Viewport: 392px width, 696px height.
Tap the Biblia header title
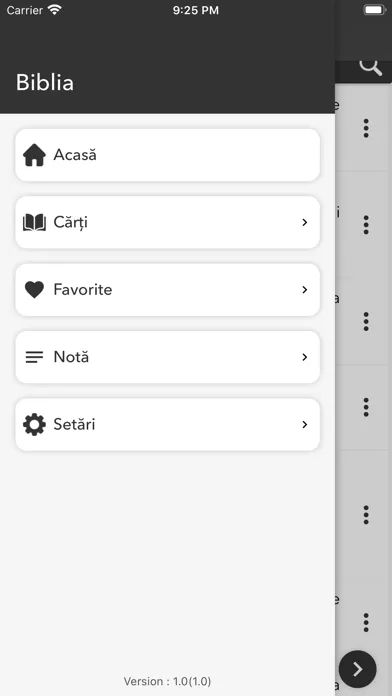tap(45, 83)
